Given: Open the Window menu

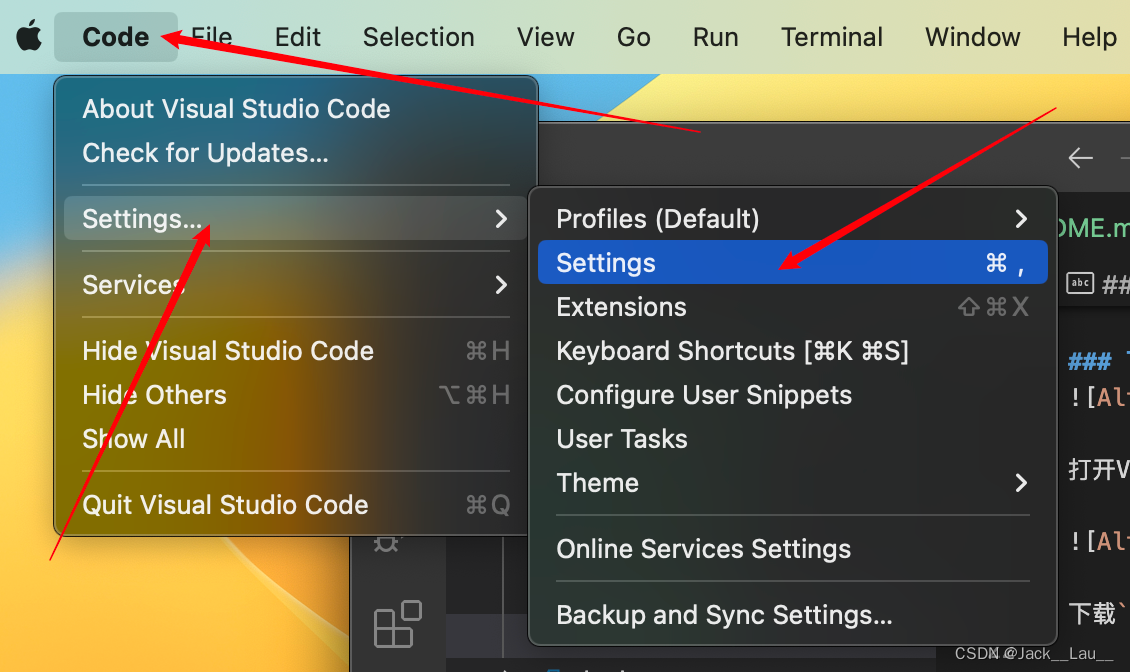Looking at the screenshot, I should [972, 37].
